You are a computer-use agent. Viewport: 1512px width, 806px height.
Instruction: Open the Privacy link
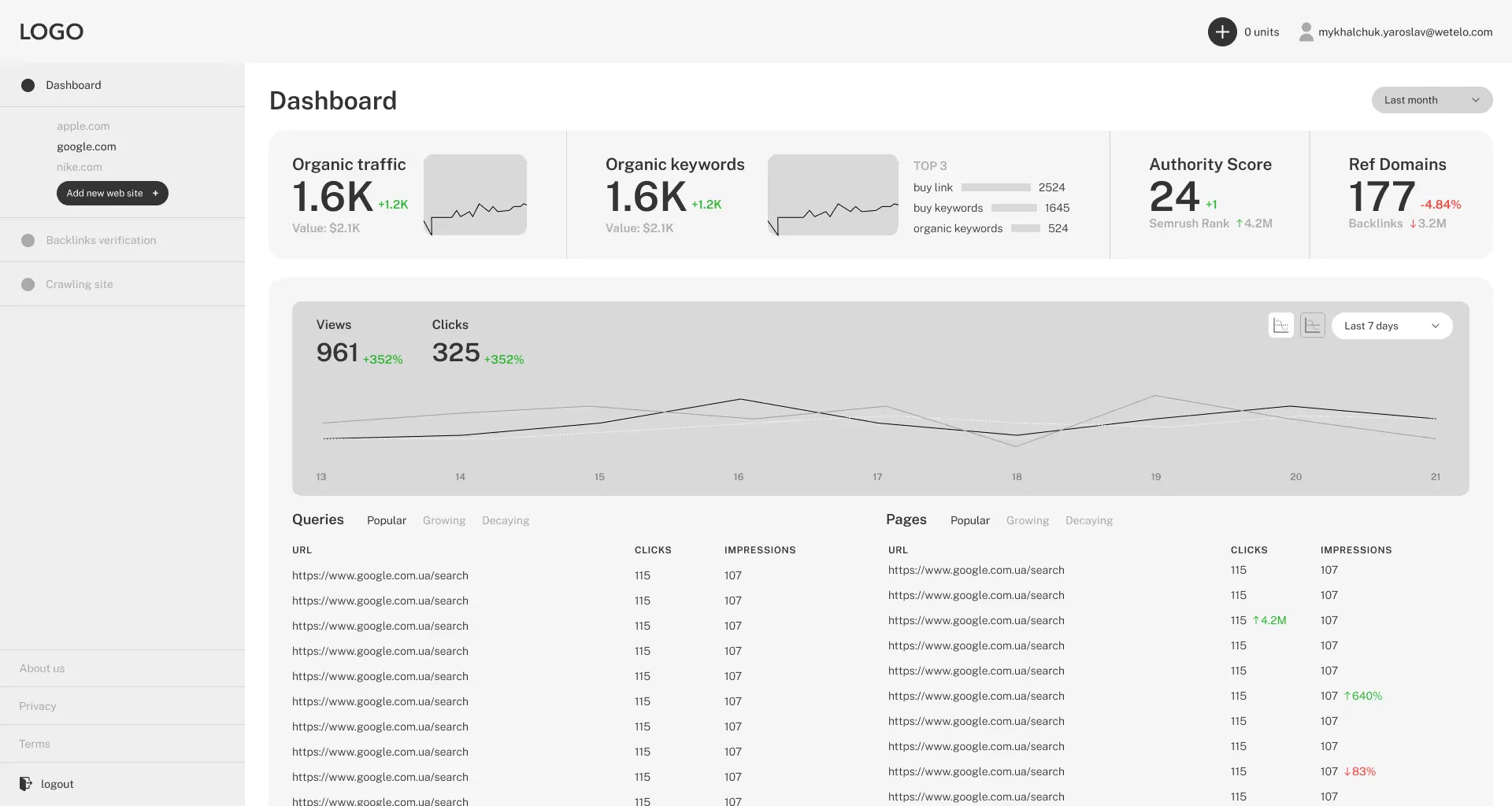pyautogui.click(x=38, y=707)
